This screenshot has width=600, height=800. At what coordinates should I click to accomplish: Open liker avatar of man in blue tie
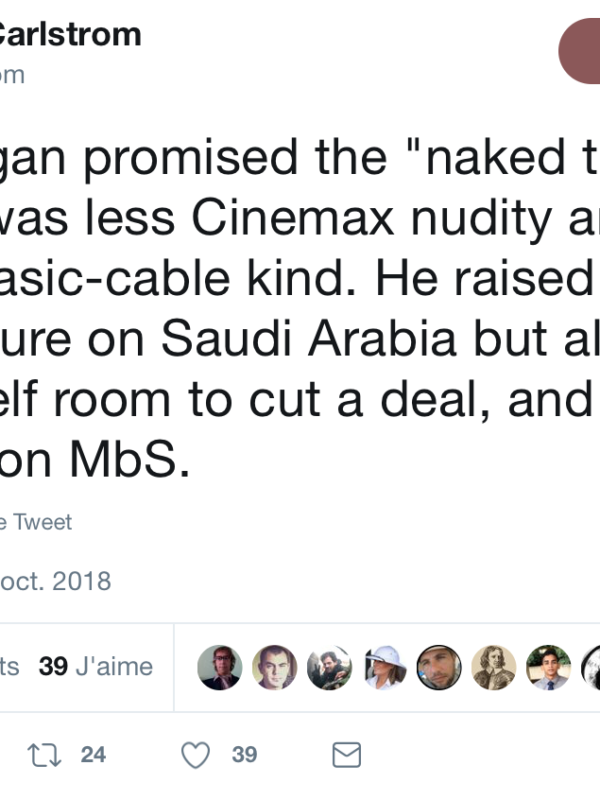tap(548, 667)
